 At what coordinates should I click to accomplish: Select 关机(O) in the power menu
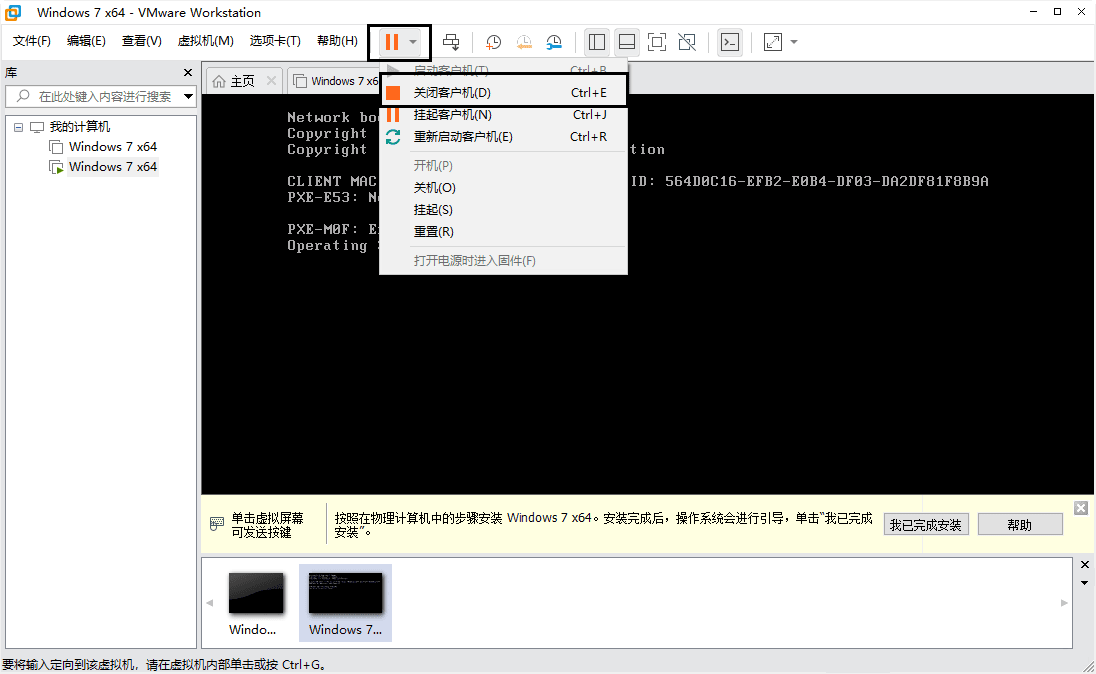coord(503,187)
